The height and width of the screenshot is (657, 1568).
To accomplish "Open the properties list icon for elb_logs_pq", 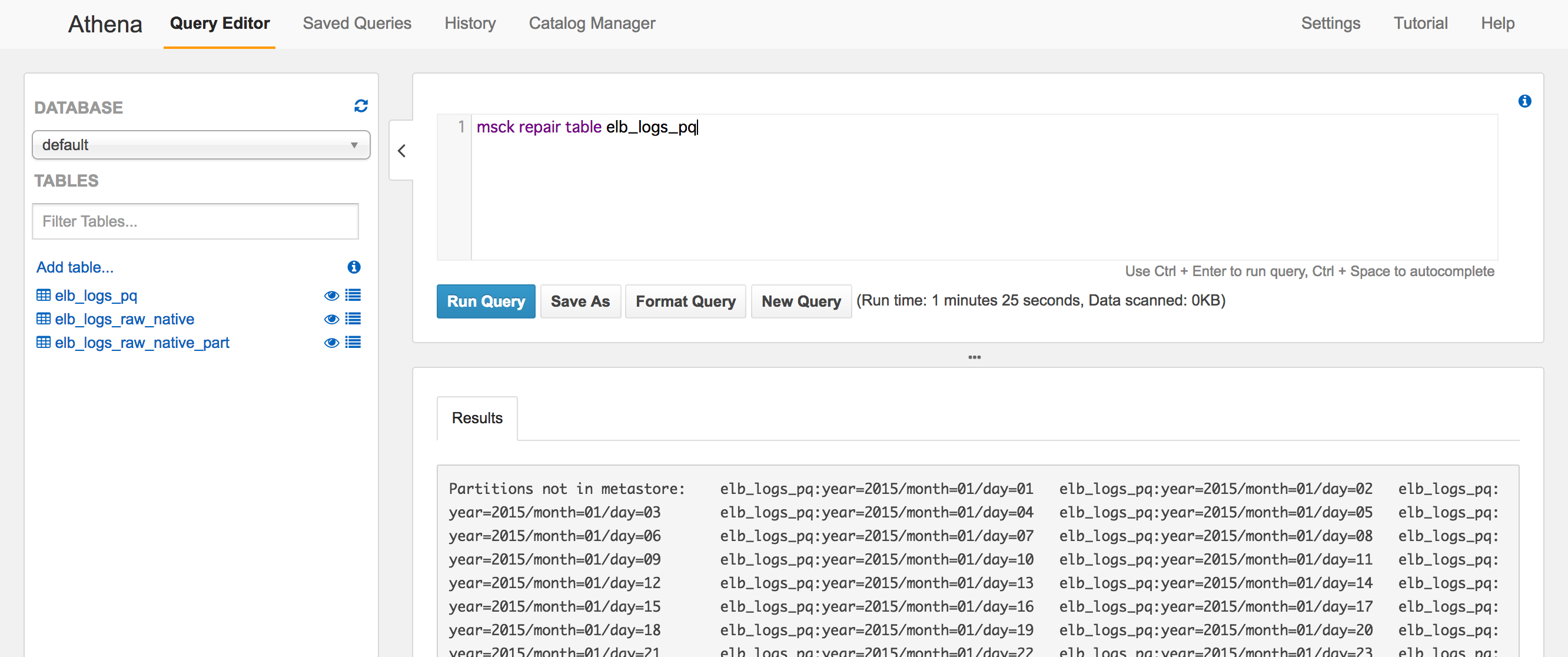I will pos(353,296).
